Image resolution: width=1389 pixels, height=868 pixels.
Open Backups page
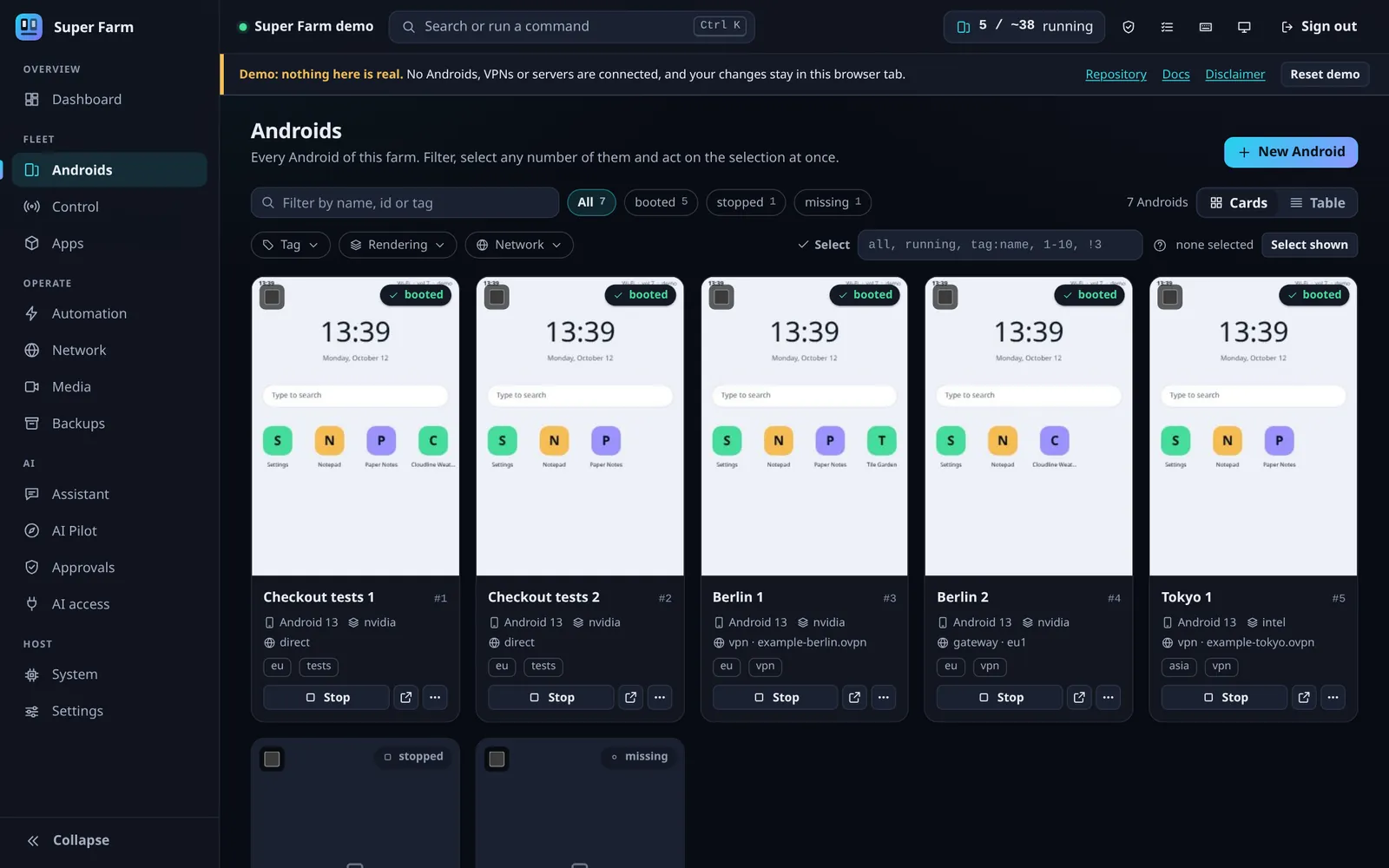pyautogui.click(x=109, y=424)
